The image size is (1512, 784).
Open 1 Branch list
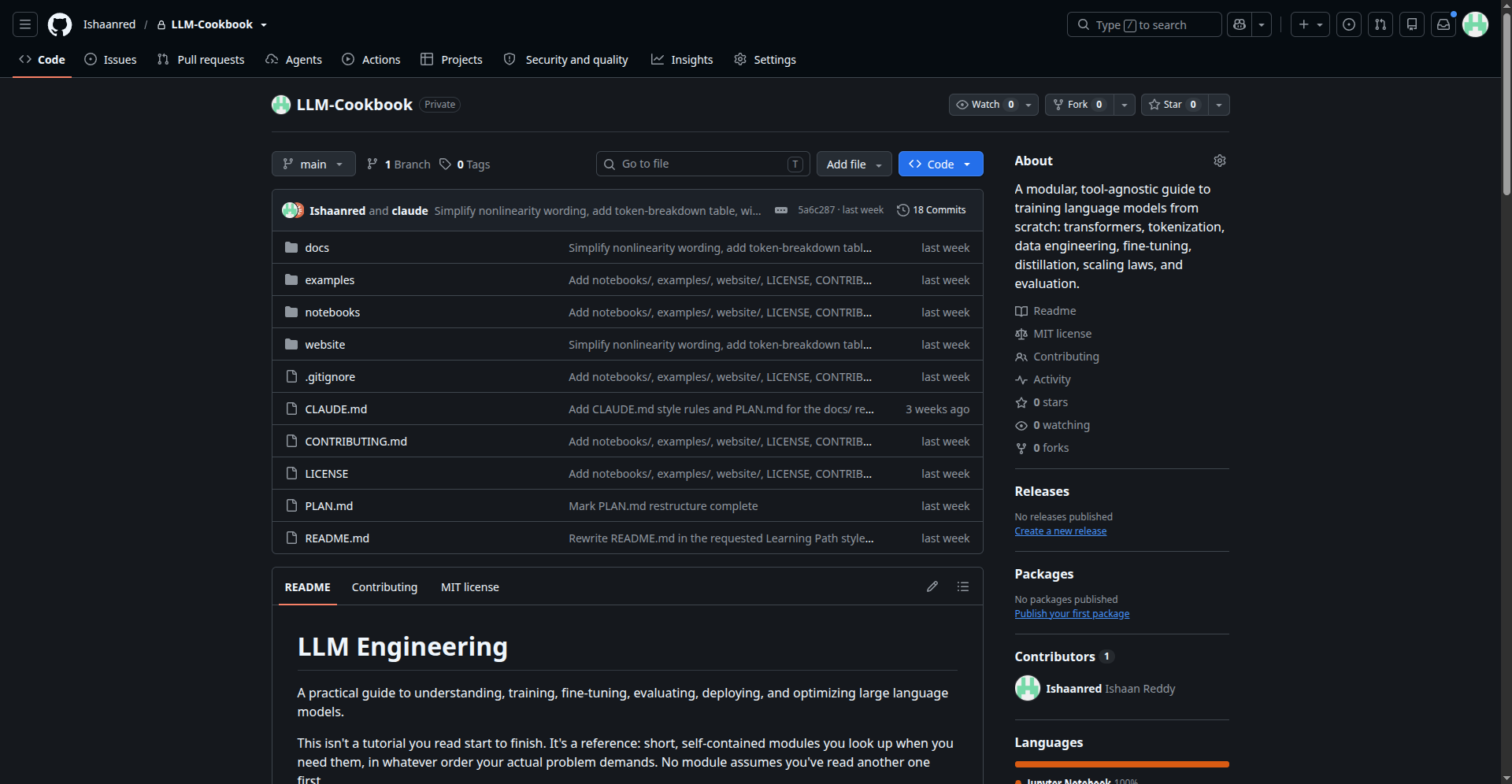(398, 164)
